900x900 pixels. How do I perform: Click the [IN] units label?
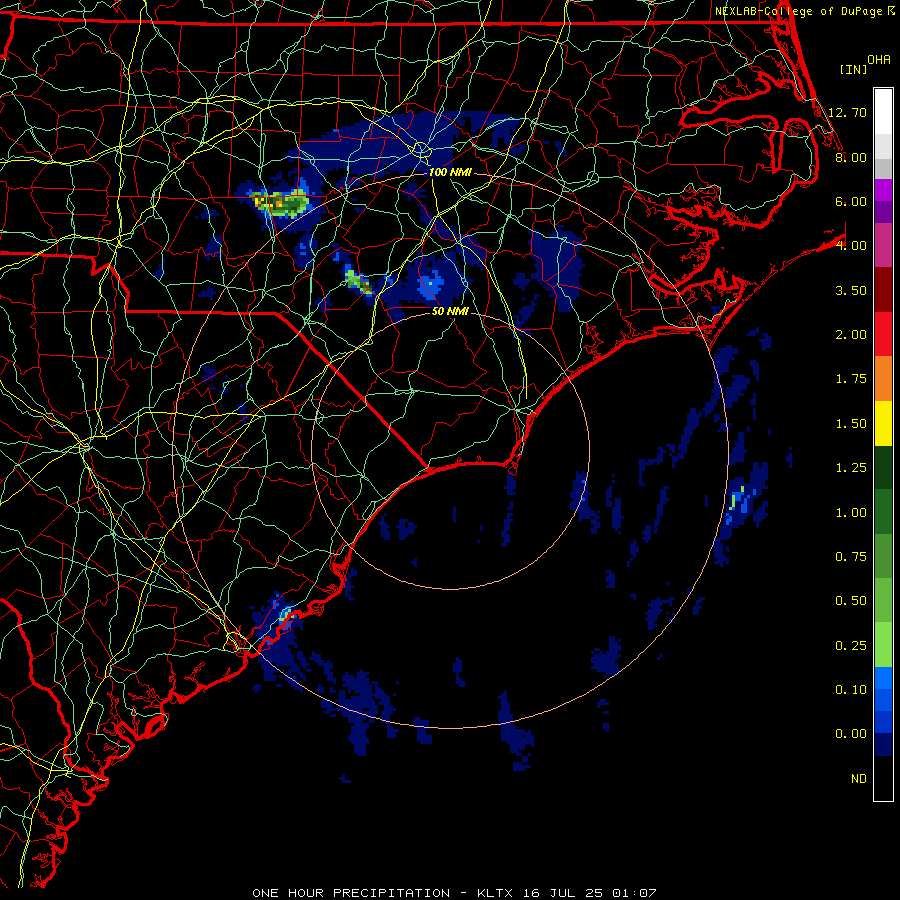(853, 69)
